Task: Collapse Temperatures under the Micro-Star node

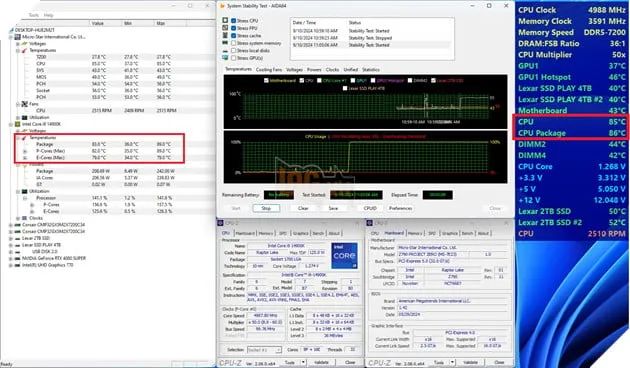Action: [x=18, y=50]
